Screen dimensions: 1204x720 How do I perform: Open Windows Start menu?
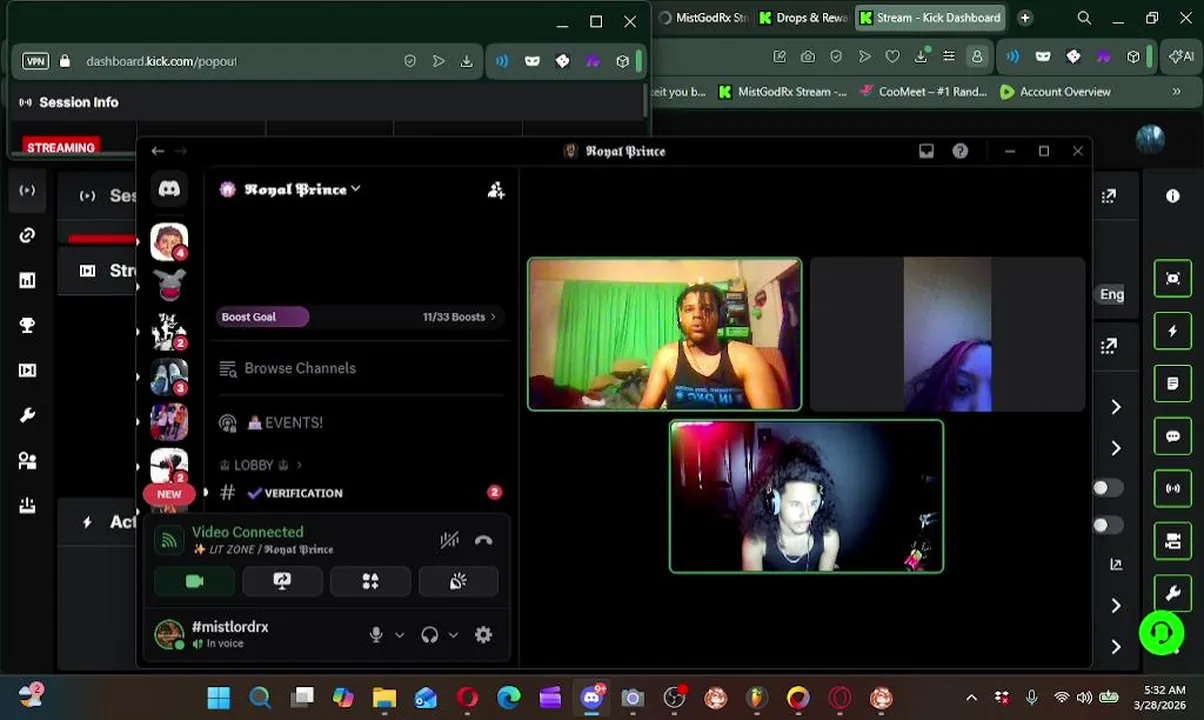[218, 697]
